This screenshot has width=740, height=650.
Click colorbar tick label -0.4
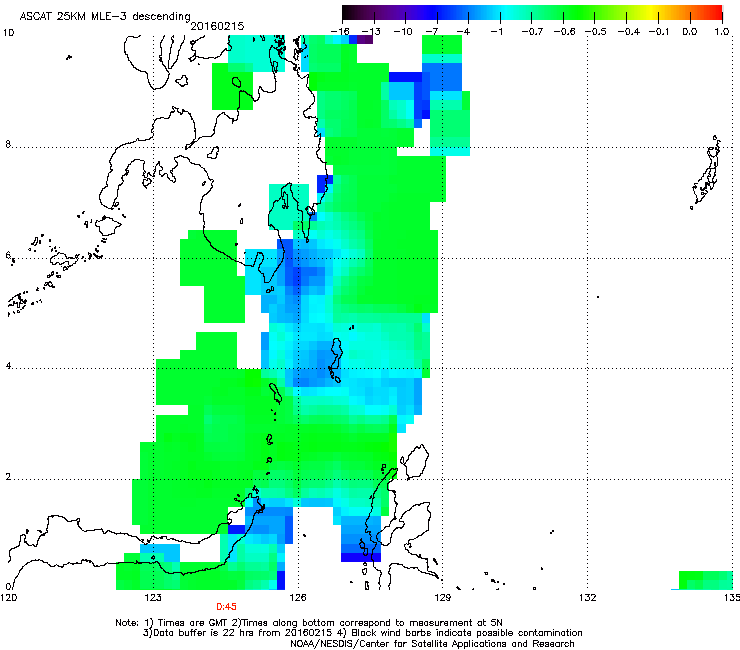click(x=628, y=32)
